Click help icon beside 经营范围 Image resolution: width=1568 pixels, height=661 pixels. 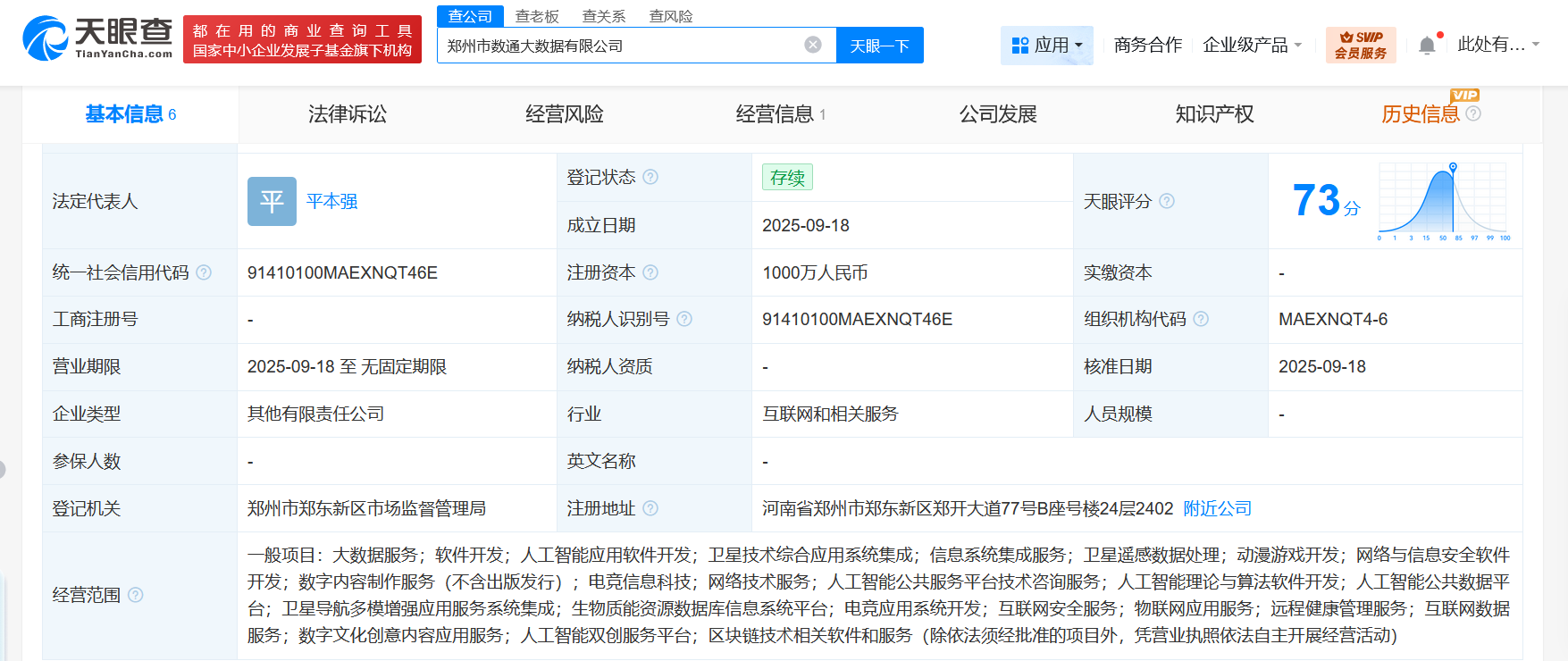136,595
